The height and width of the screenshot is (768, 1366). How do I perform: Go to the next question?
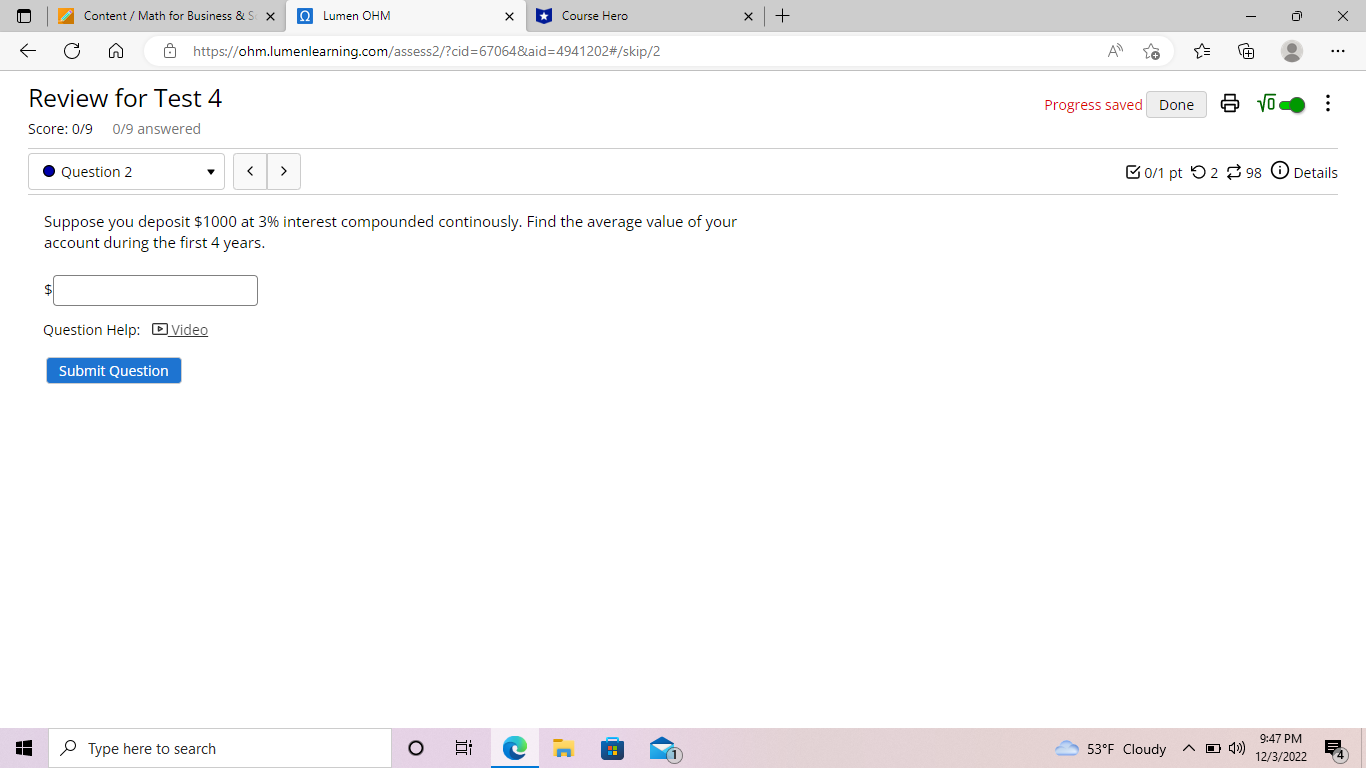pyautogui.click(x=284, y=172)
